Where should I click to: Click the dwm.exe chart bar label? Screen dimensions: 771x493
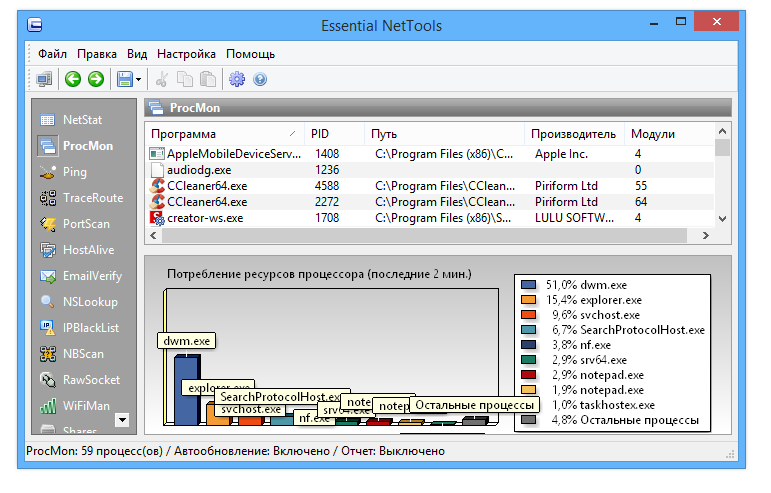pyautogui.click(x=186, y=341)
